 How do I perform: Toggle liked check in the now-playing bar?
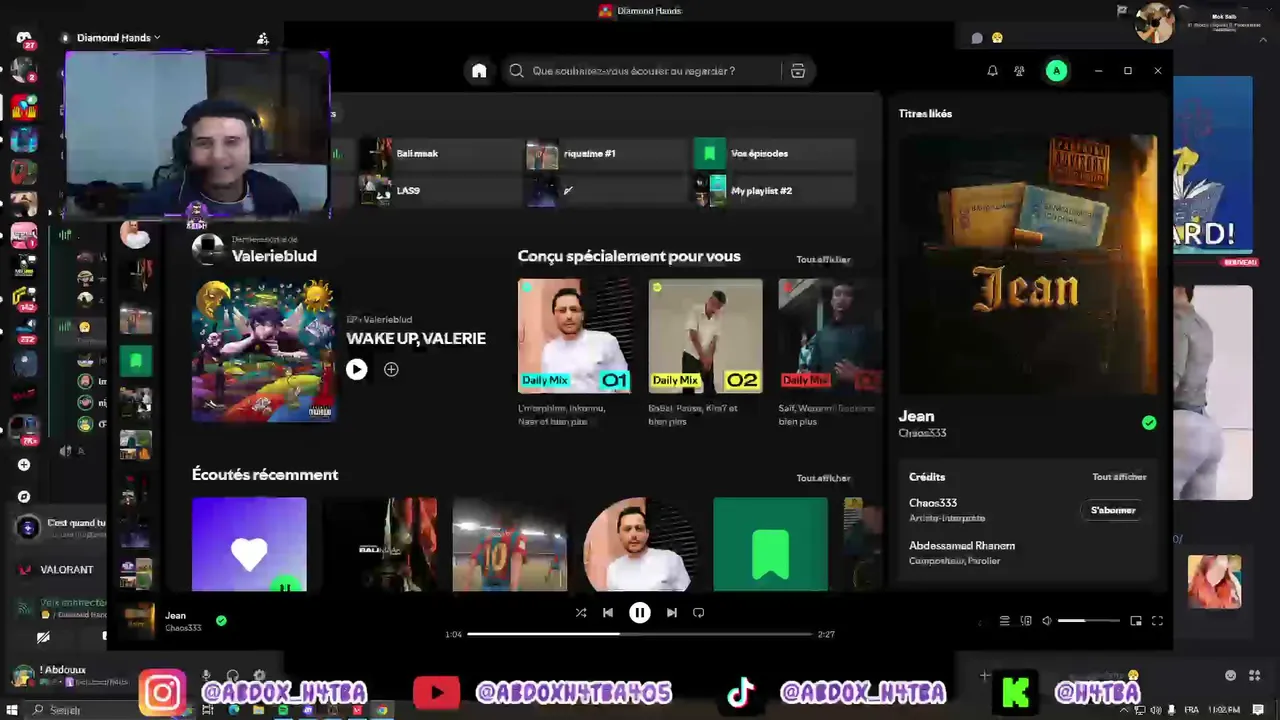pos(221,621)
